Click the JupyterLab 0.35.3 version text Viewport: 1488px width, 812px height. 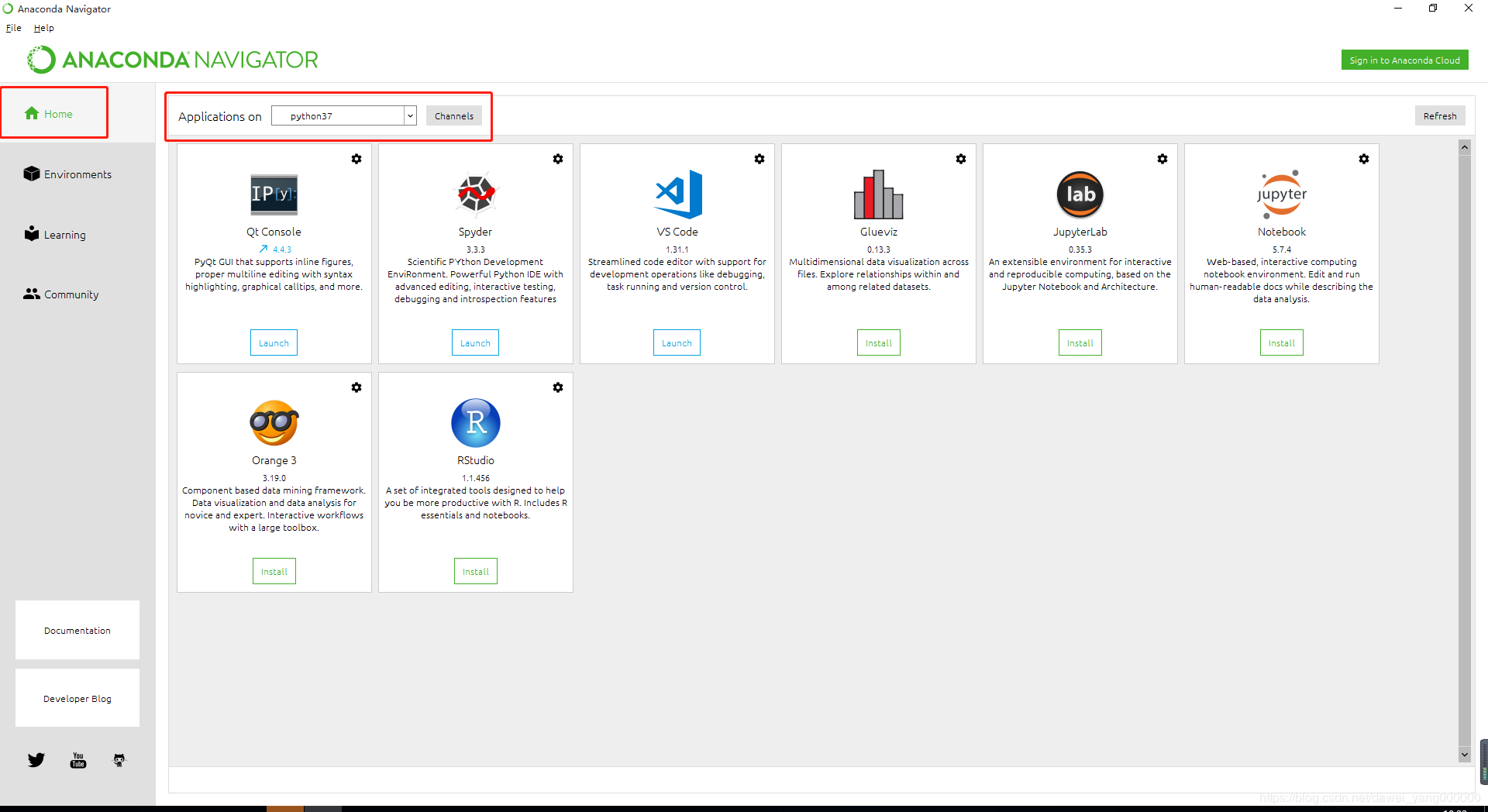(1080, 249)
